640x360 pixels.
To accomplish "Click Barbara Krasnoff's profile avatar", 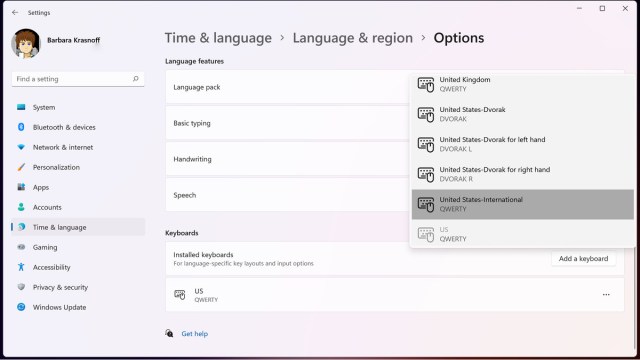I will point(26,43).
